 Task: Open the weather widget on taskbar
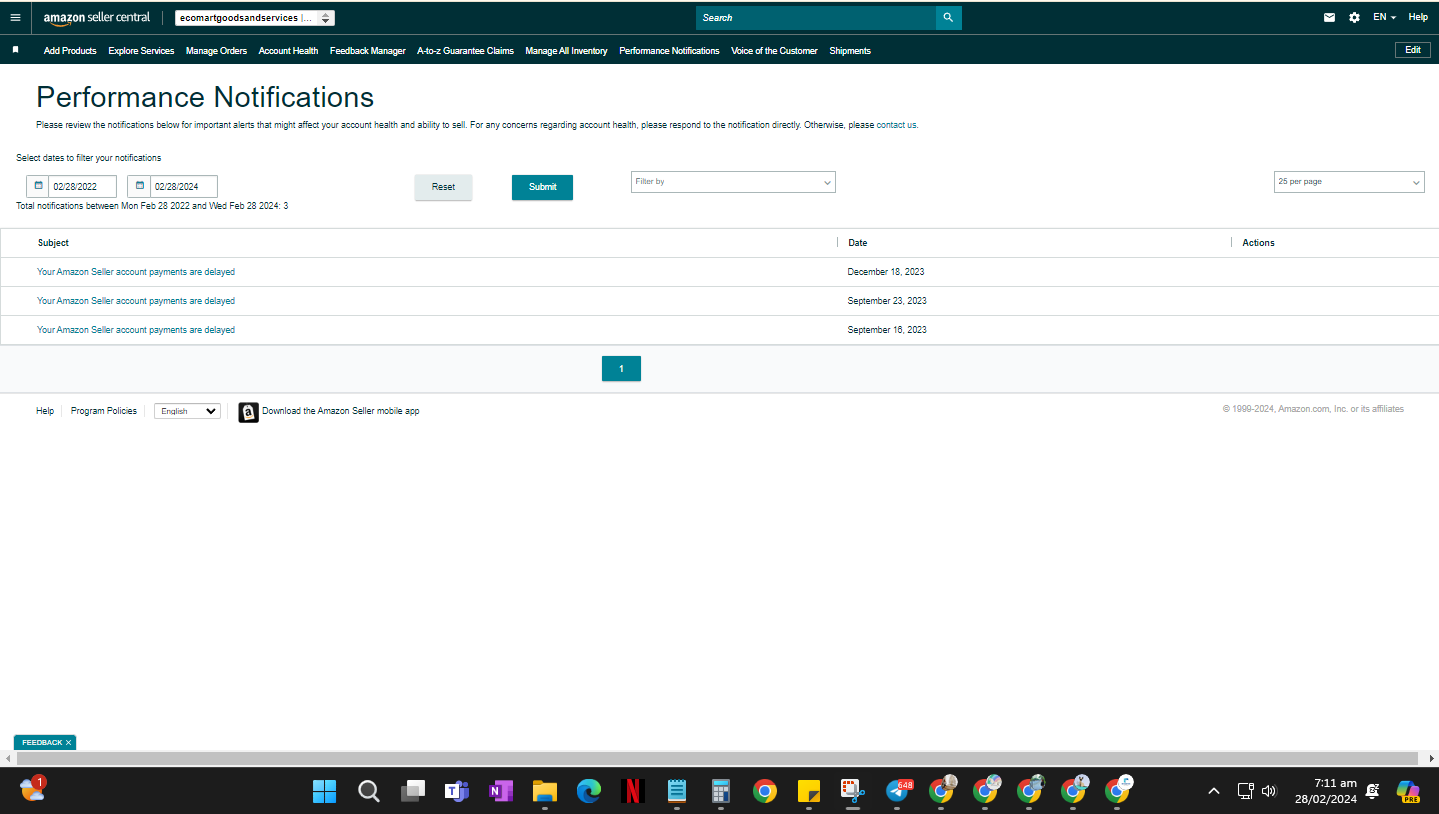point(32,789)
